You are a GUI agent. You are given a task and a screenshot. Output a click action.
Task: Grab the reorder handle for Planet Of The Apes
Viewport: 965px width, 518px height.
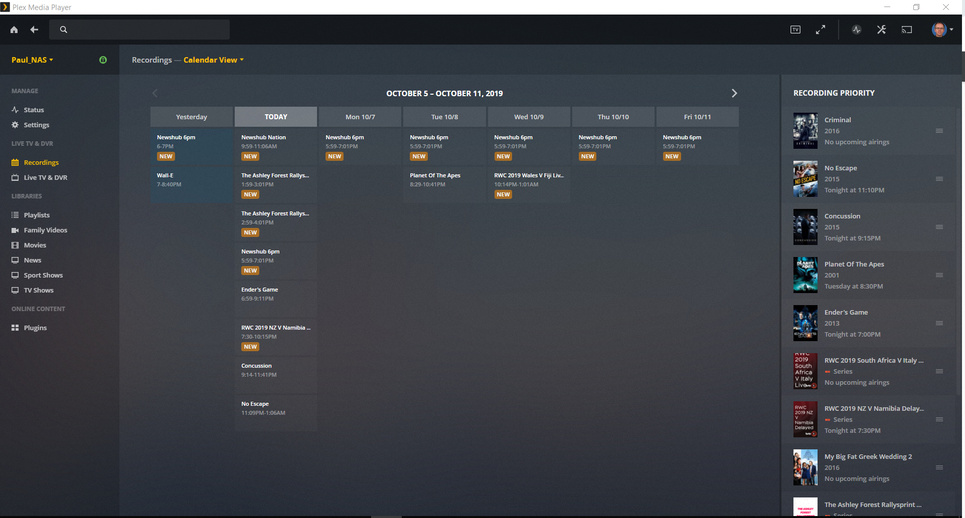939,274
